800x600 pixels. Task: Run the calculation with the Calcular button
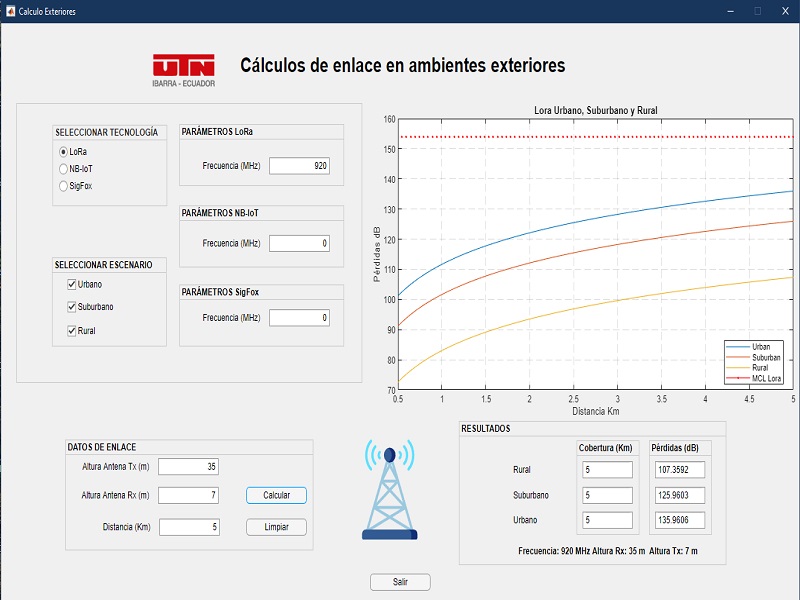pyautogui.click(x=277, y=495)
